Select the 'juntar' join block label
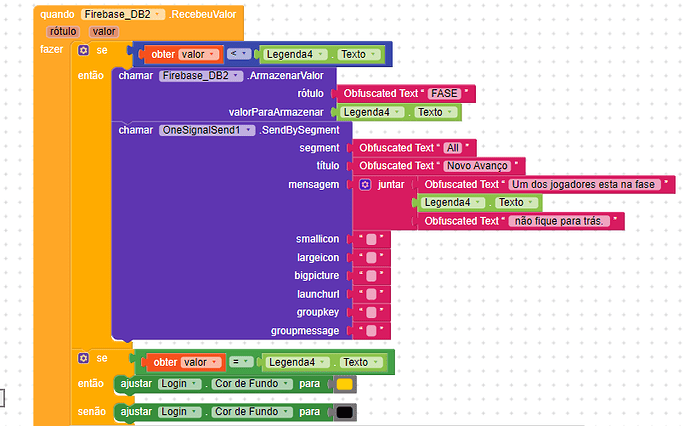690x426 pixels. coord(391,185)
